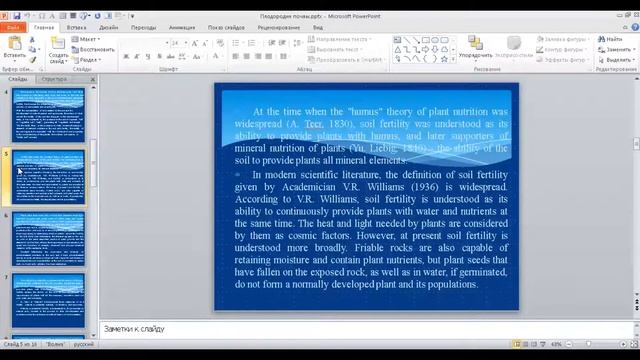Activate the Format Painter brush icon

click(32, 60)
